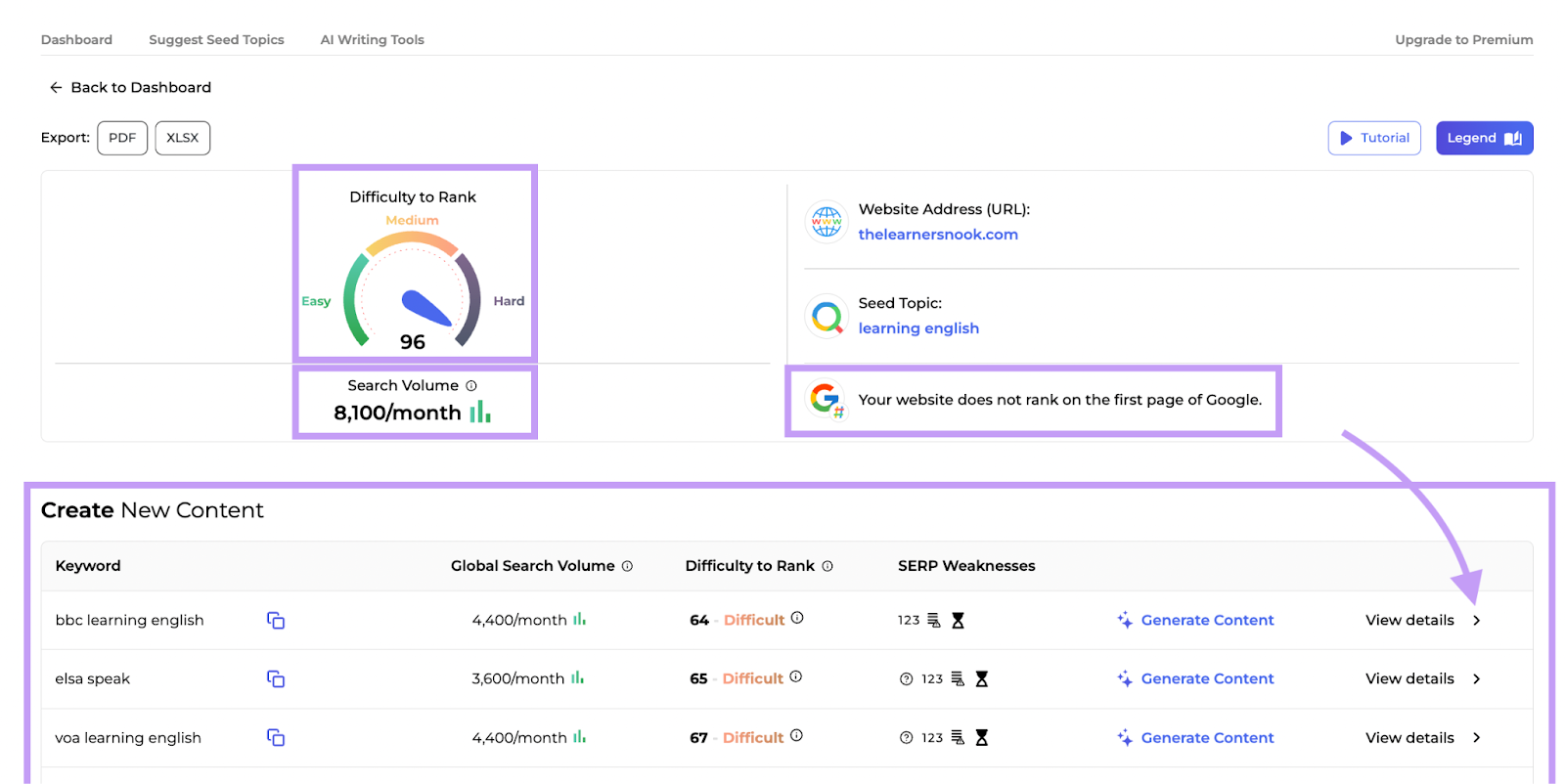Export the report as XLSX
The height and width of the screenshot is (784, 1565).
point(182,138)
